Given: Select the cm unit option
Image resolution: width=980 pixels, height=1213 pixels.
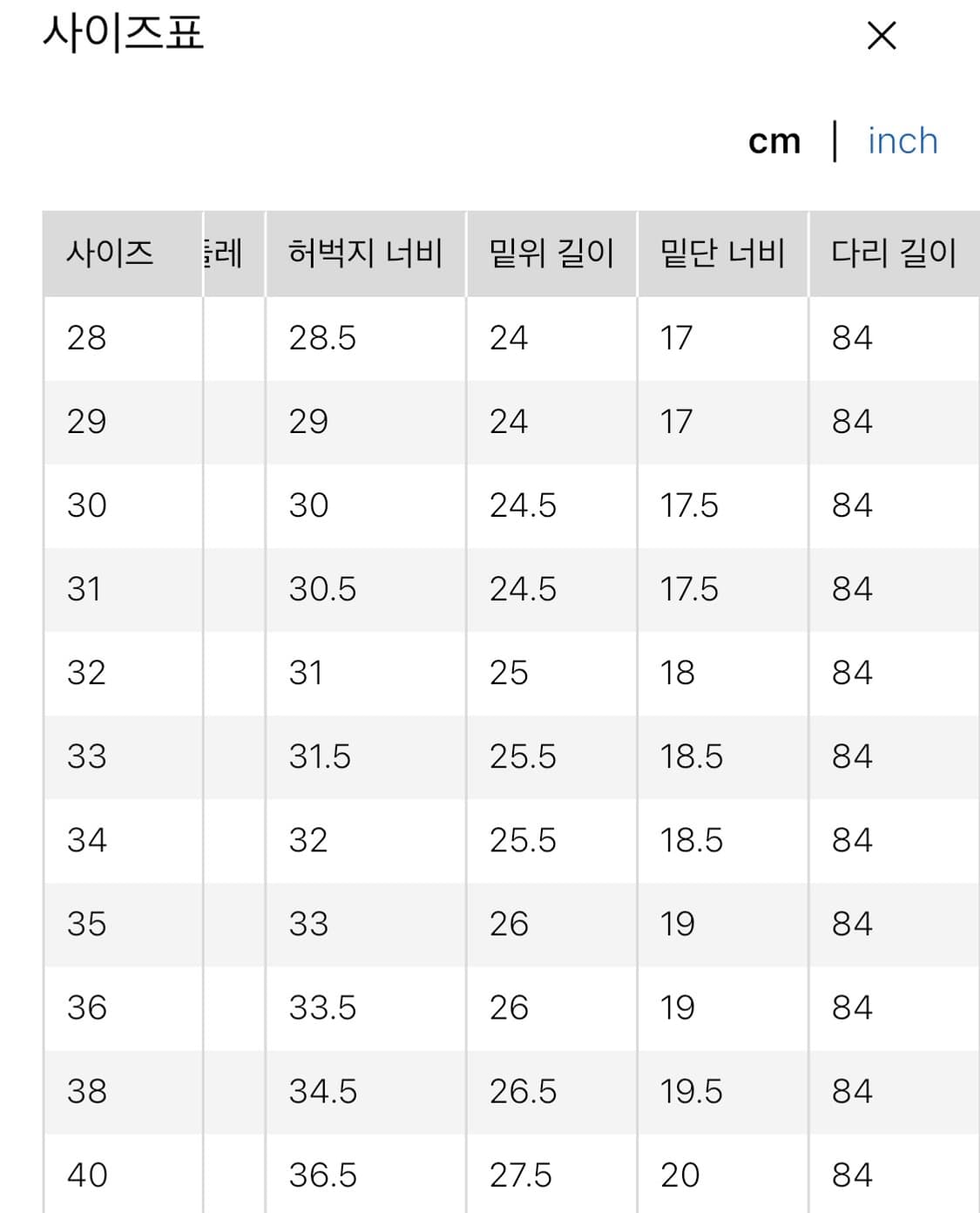Looking at the screenshot, I should [774, 141].
